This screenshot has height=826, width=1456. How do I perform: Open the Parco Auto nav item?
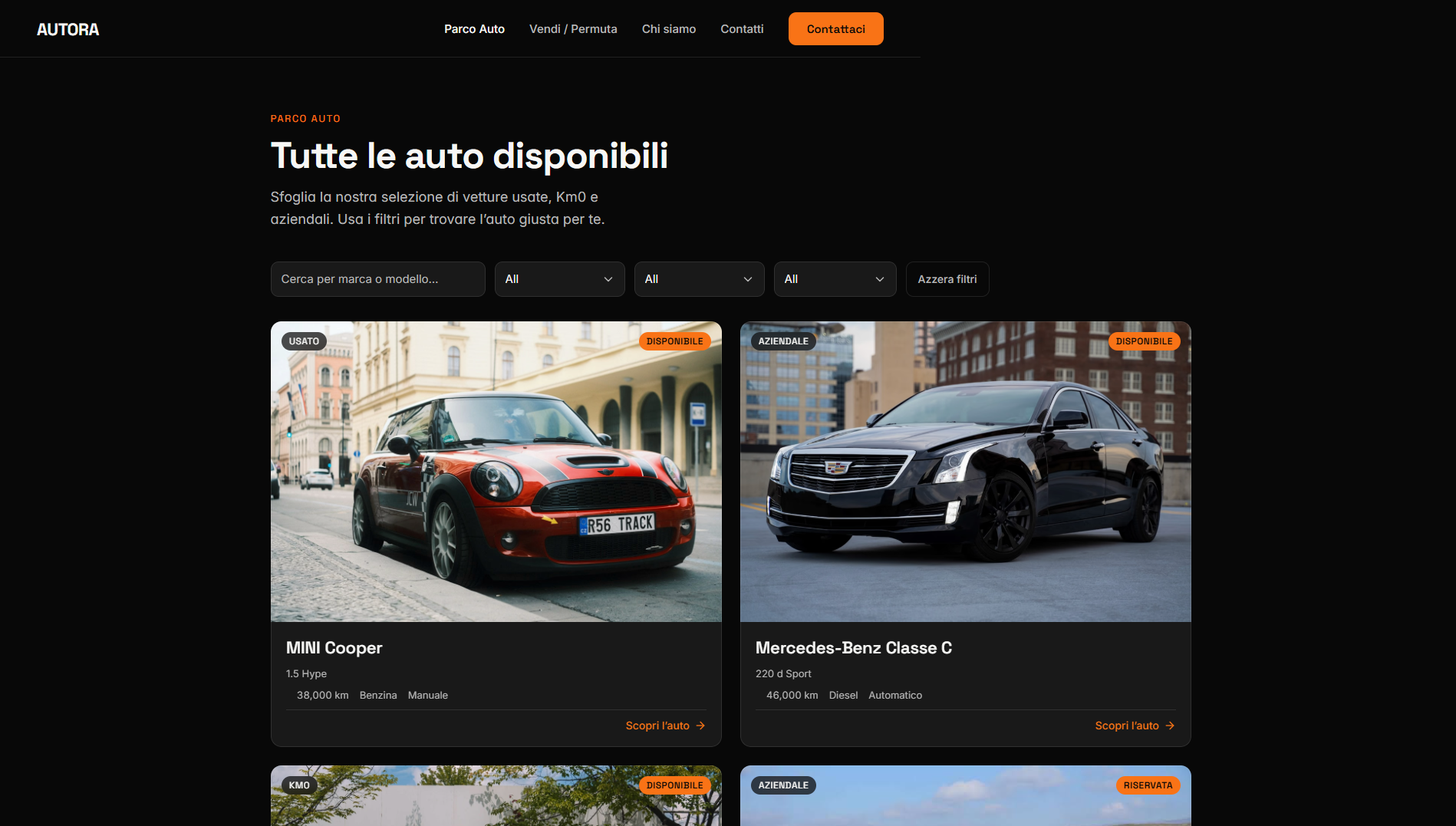point(474,29)
